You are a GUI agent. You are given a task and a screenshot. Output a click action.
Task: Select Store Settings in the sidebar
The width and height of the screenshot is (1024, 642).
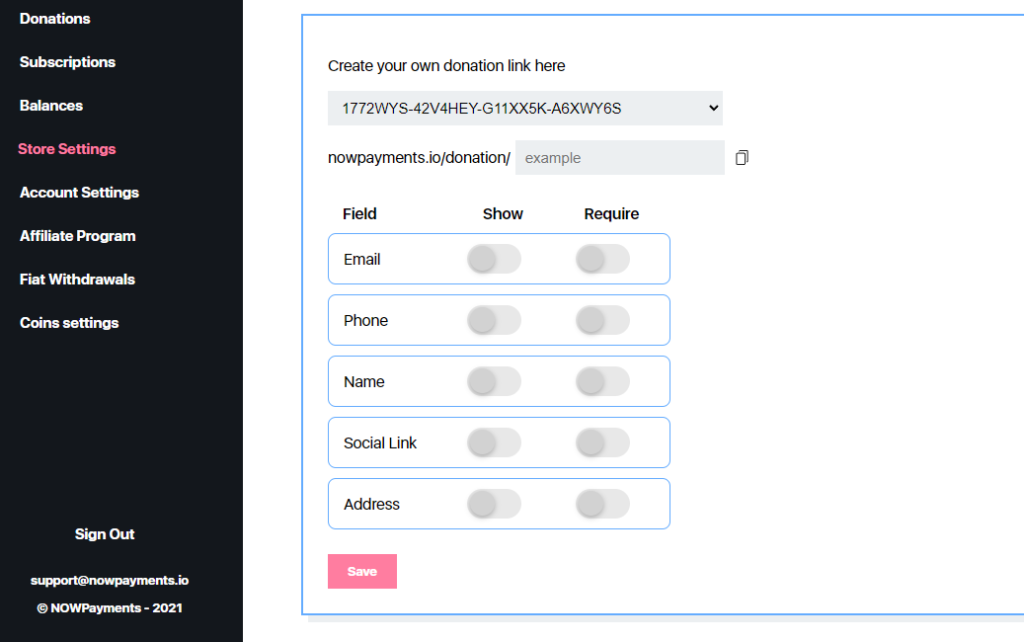67,149
